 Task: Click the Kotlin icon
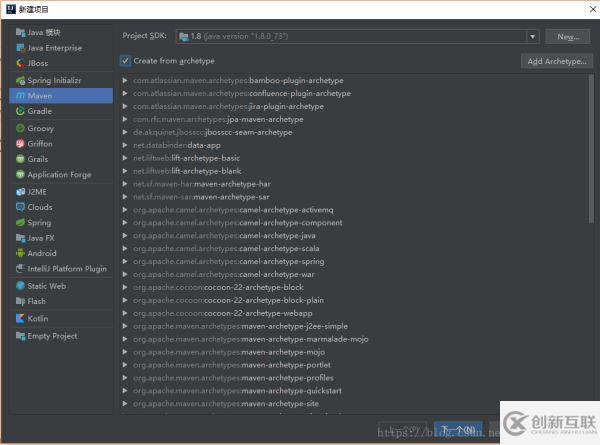coord(20,318)
